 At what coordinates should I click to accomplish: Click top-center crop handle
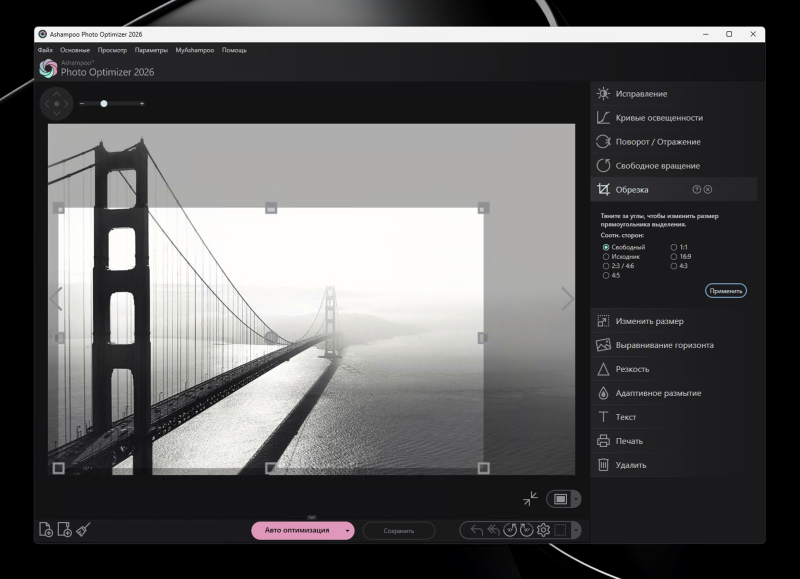[271, 208]
